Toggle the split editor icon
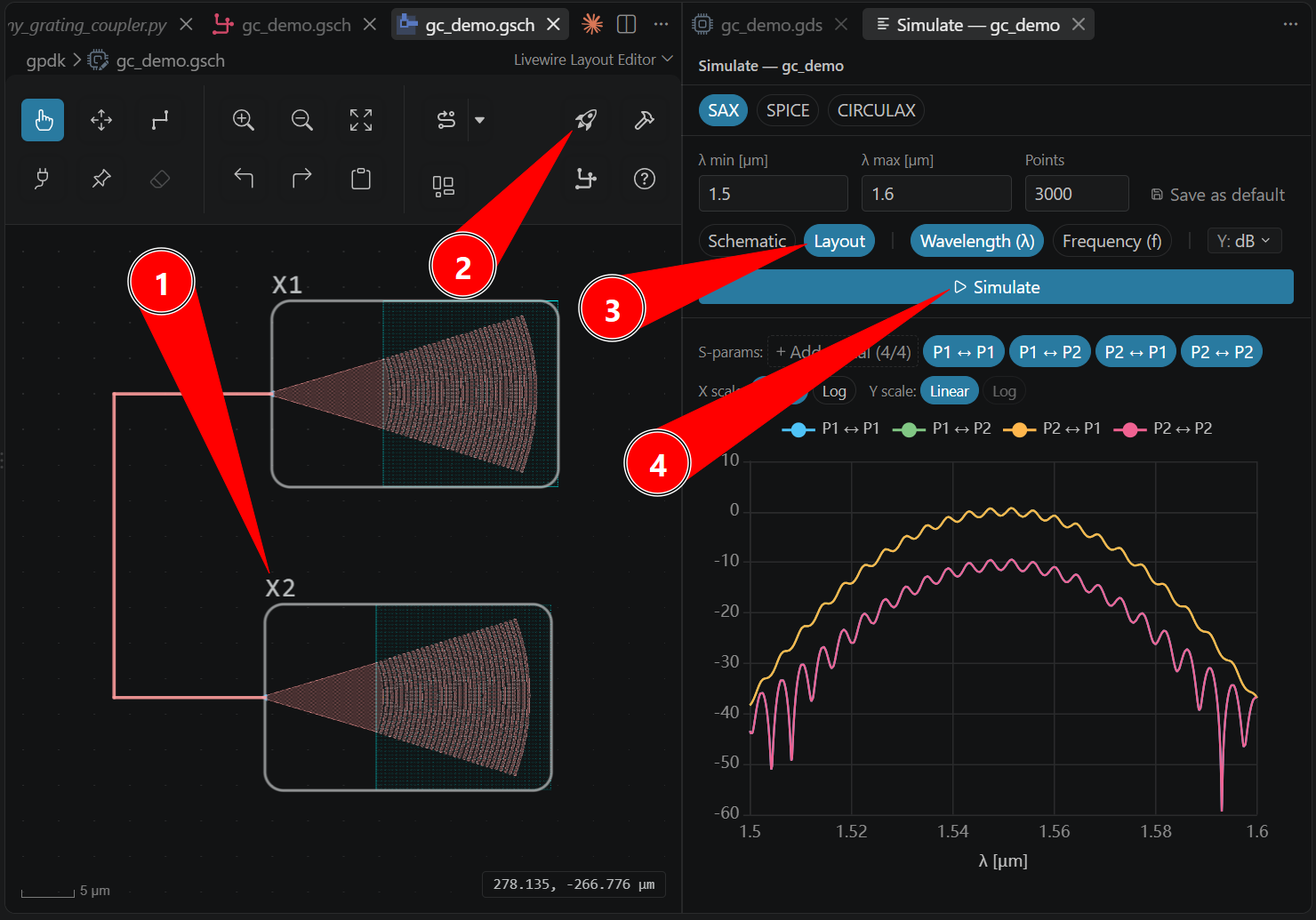 [x=627, y=24]
